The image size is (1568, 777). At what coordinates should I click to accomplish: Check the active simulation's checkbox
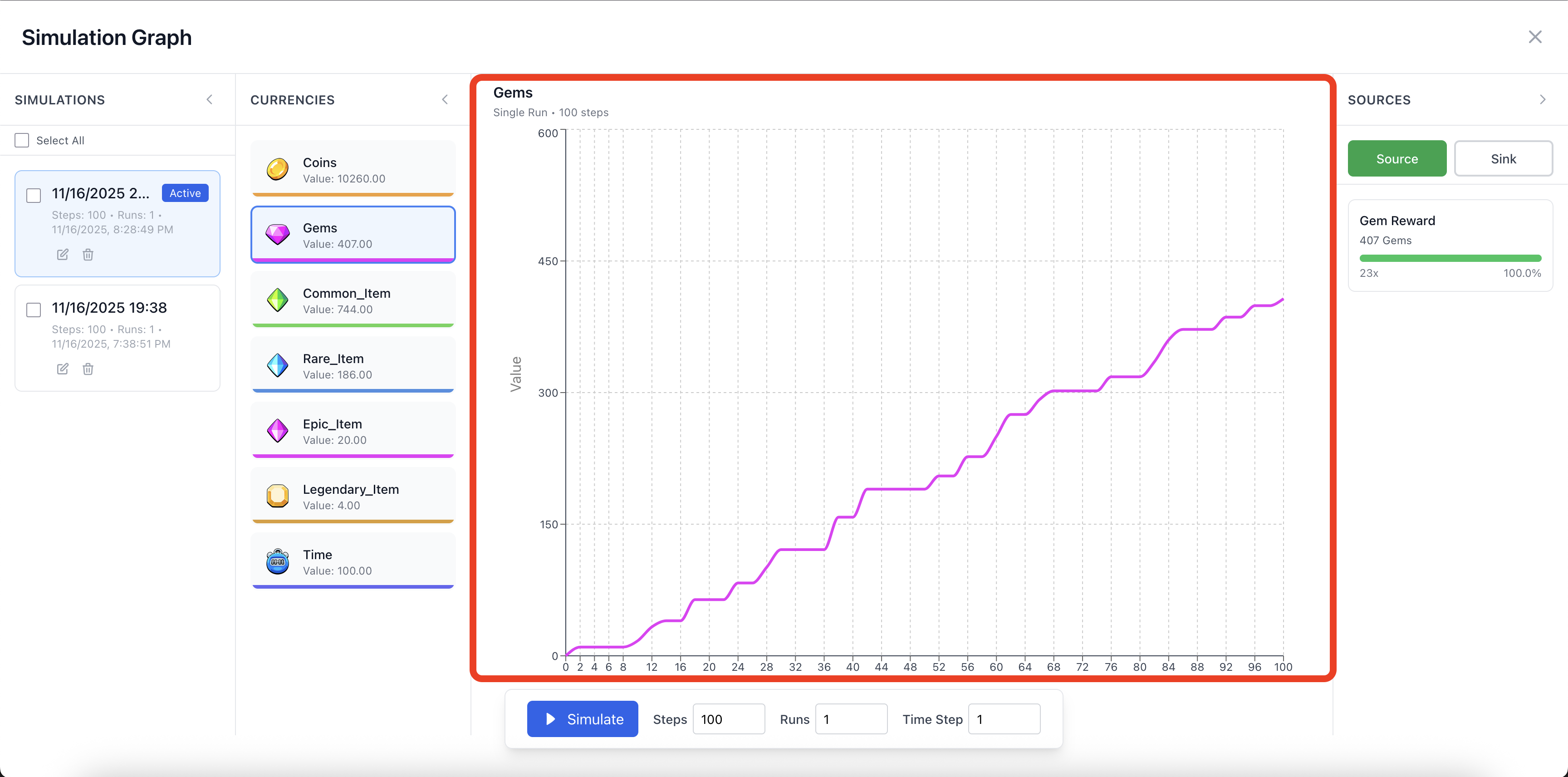click(34, 196)
